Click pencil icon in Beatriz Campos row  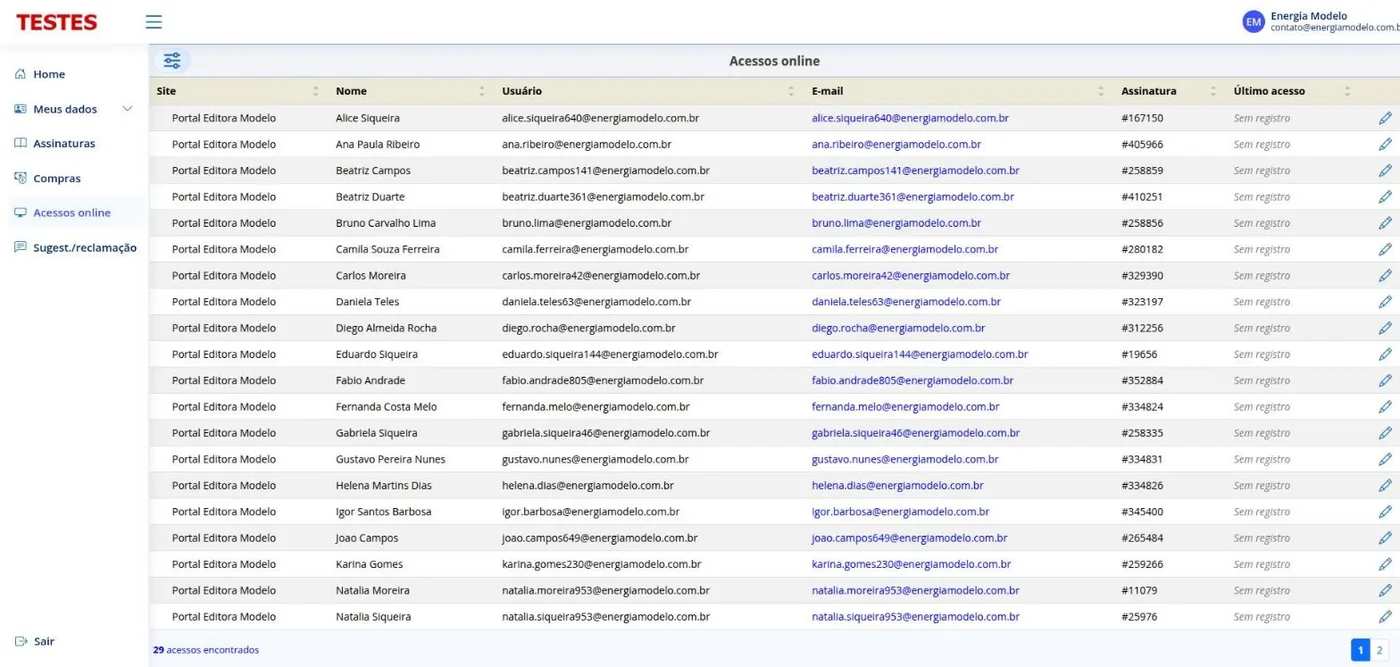point(1385,170)
